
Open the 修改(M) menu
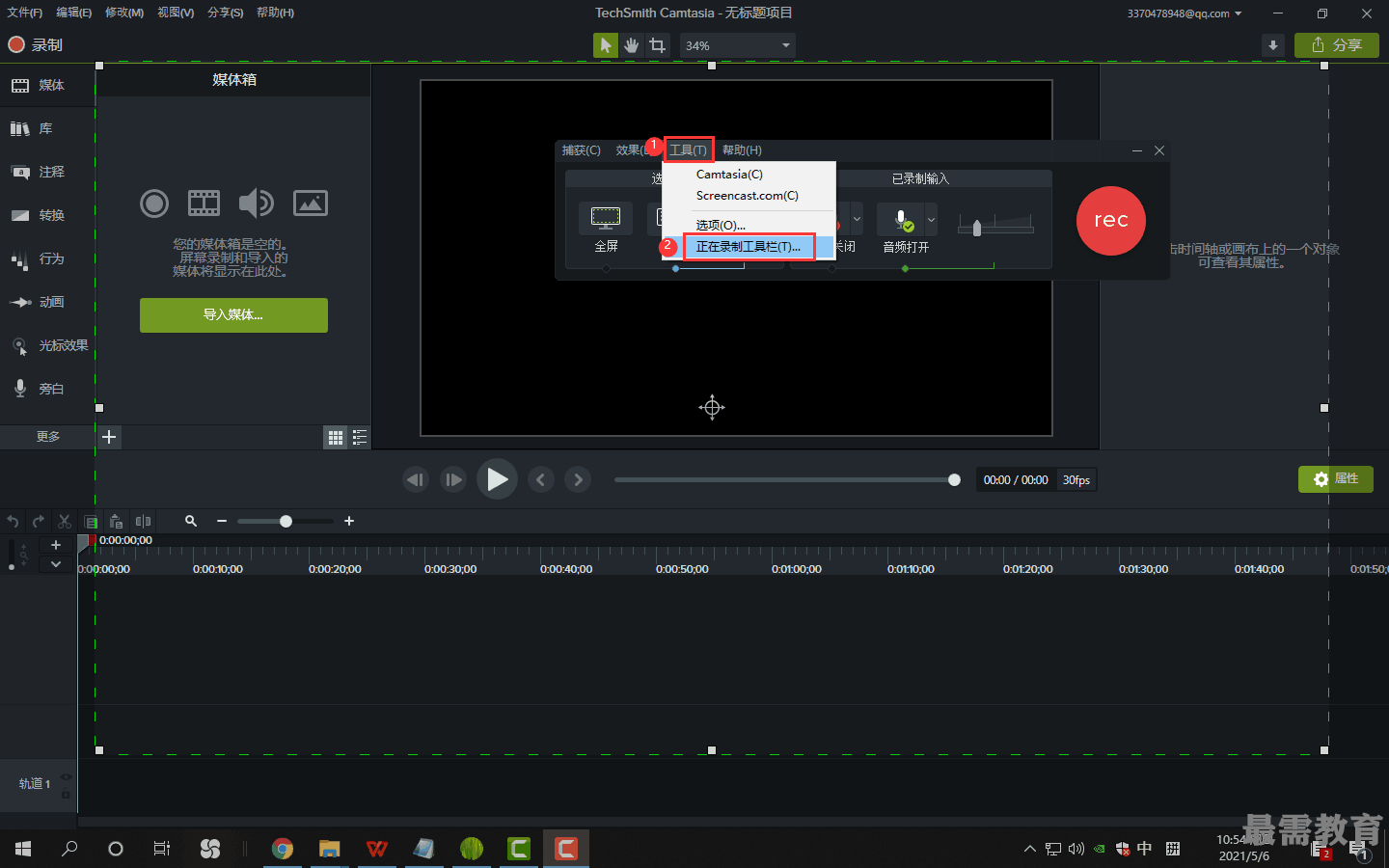coord(124,13)
